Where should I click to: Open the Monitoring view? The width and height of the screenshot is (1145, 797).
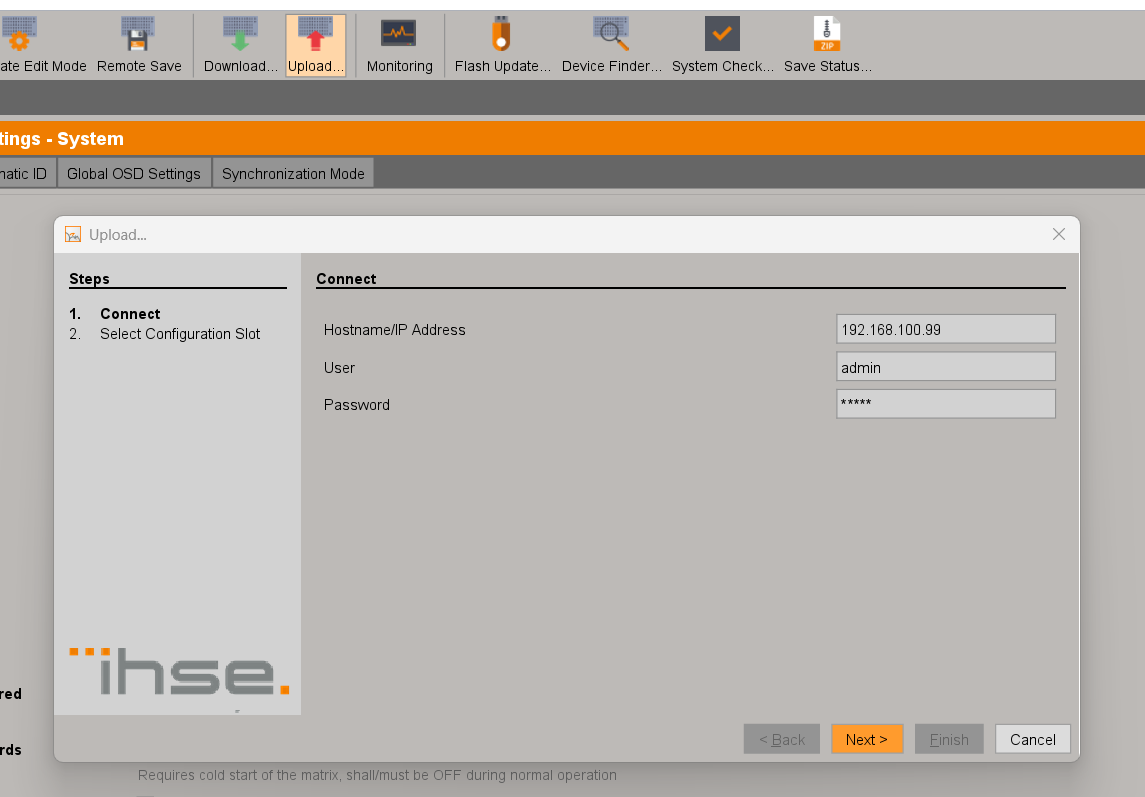coord(399,37)
